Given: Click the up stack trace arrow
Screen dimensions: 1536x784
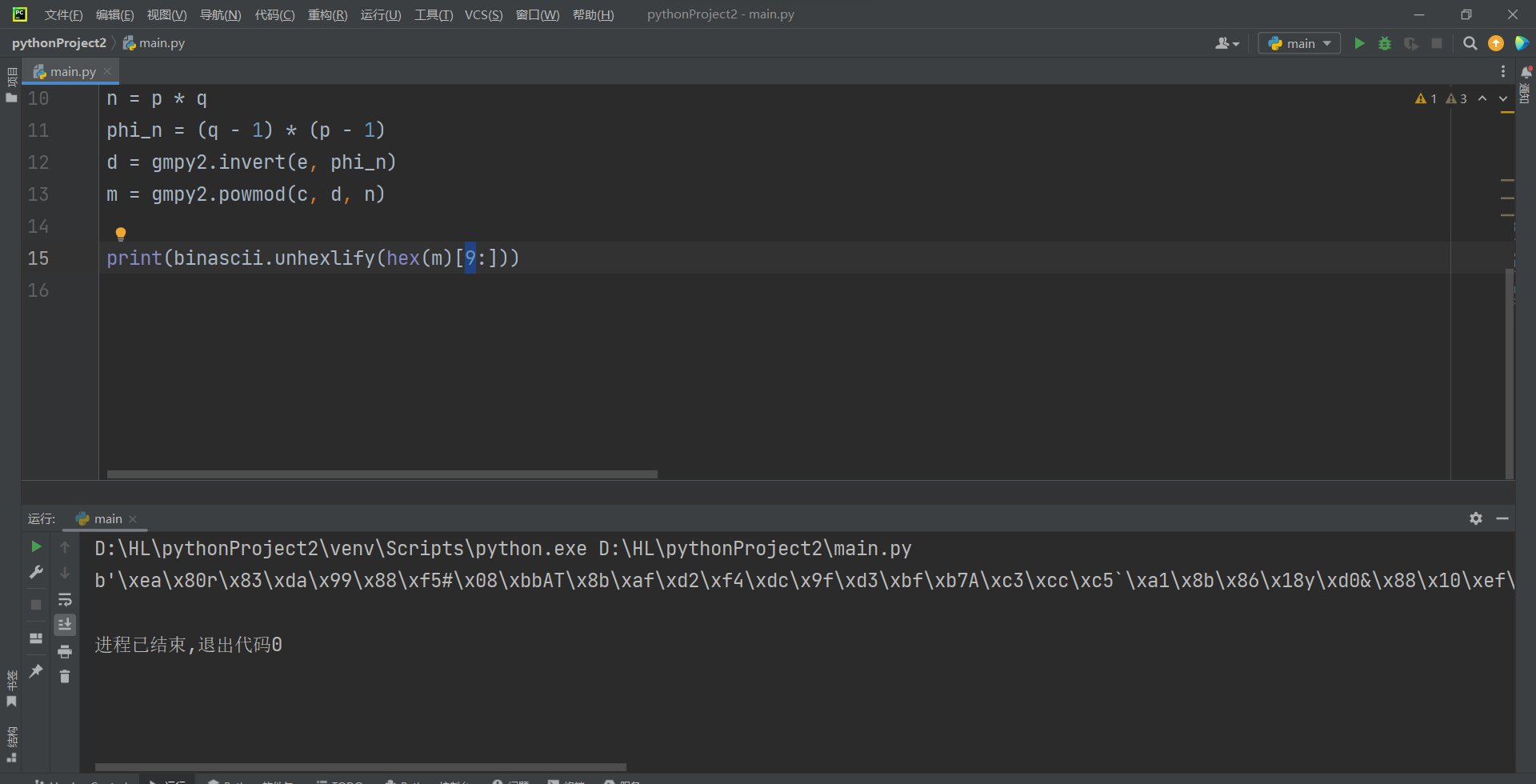Looking at the screenshot, I should click(x=65, y=547).
